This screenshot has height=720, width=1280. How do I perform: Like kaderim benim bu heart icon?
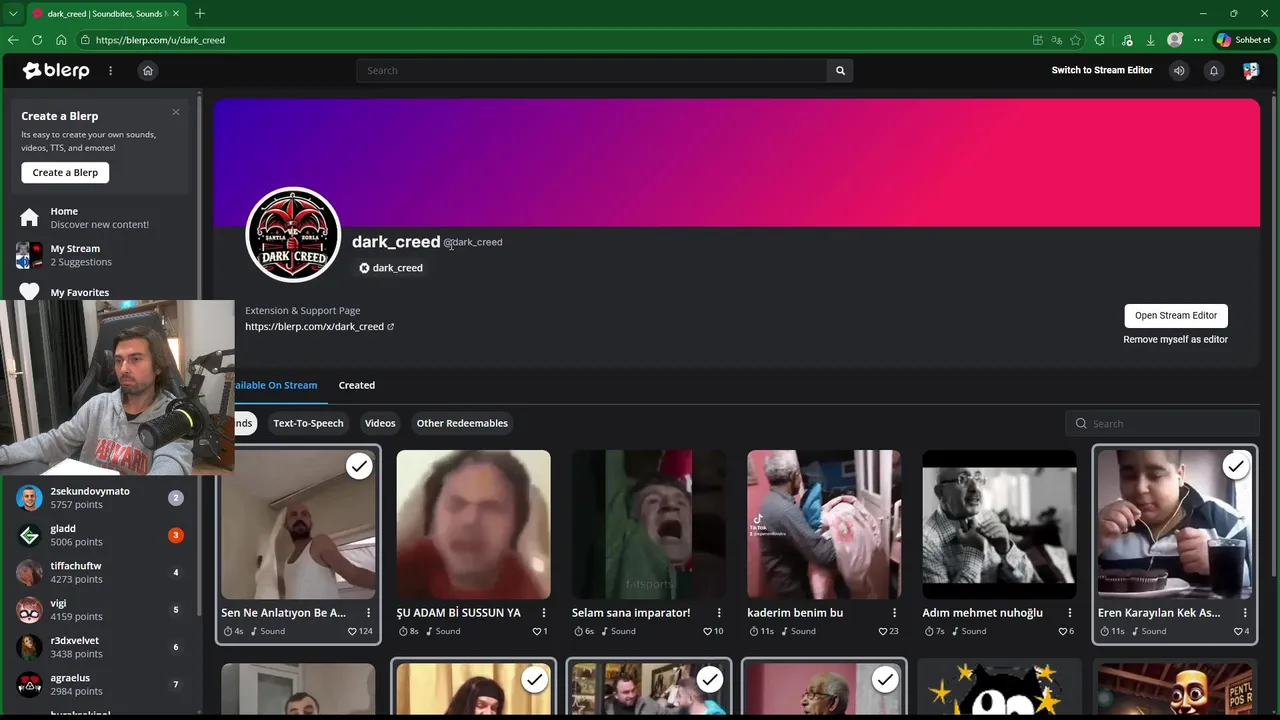pos(882,632)
